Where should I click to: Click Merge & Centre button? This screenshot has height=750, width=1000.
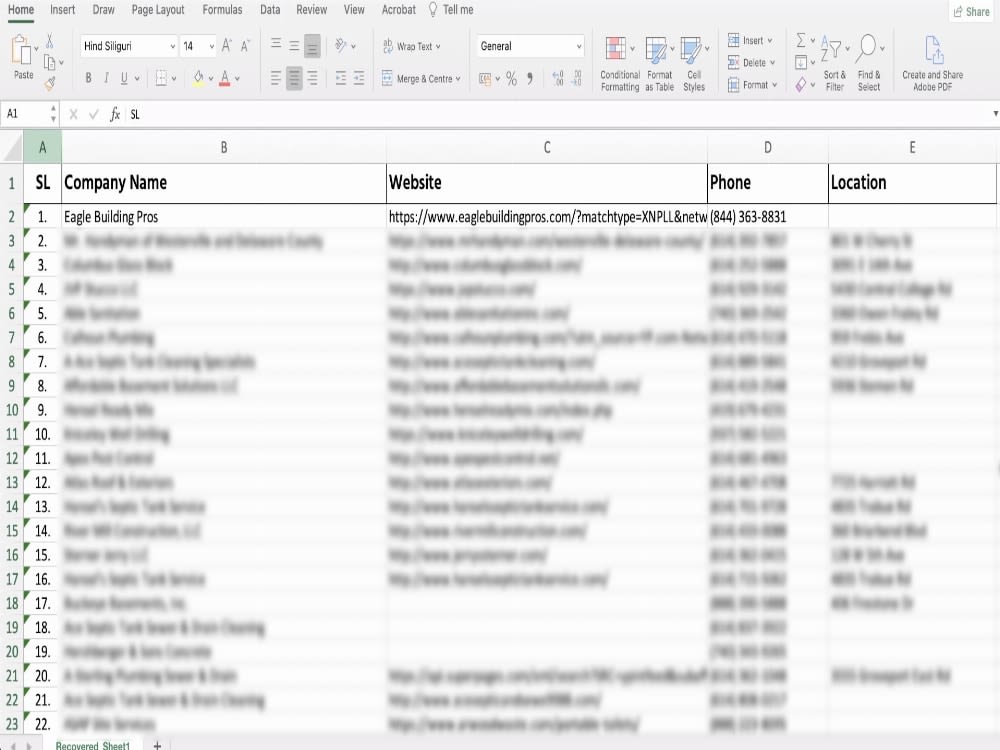coord(421,78)
